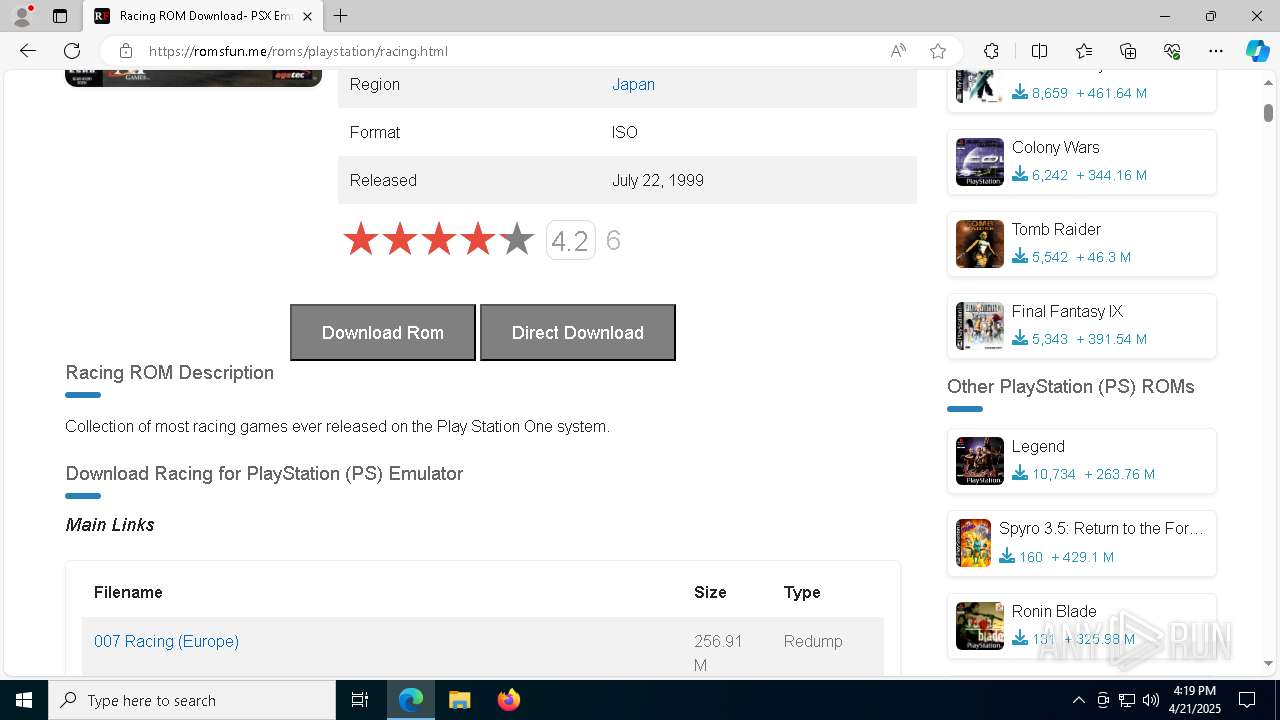This screenshot has height=720, width=1280.
Task: View site information lock icon
Action: [126, 51]
